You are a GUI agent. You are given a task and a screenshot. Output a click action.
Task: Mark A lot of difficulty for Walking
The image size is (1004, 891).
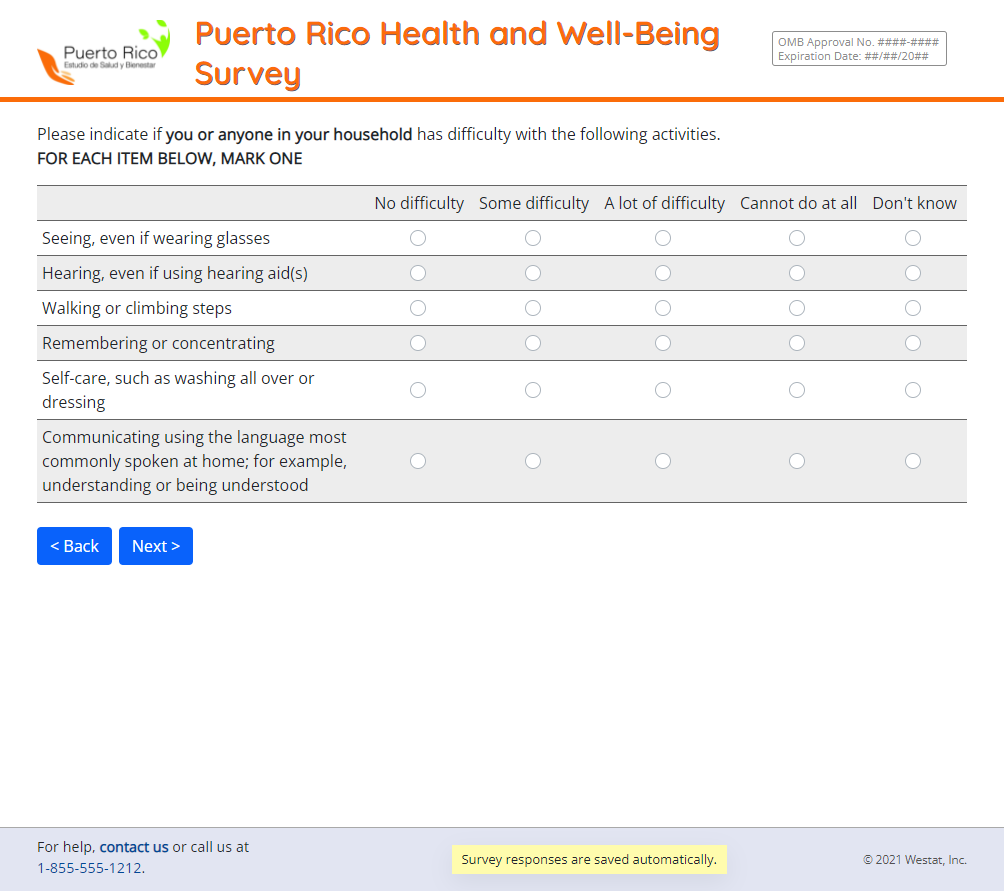pos(663,308)
